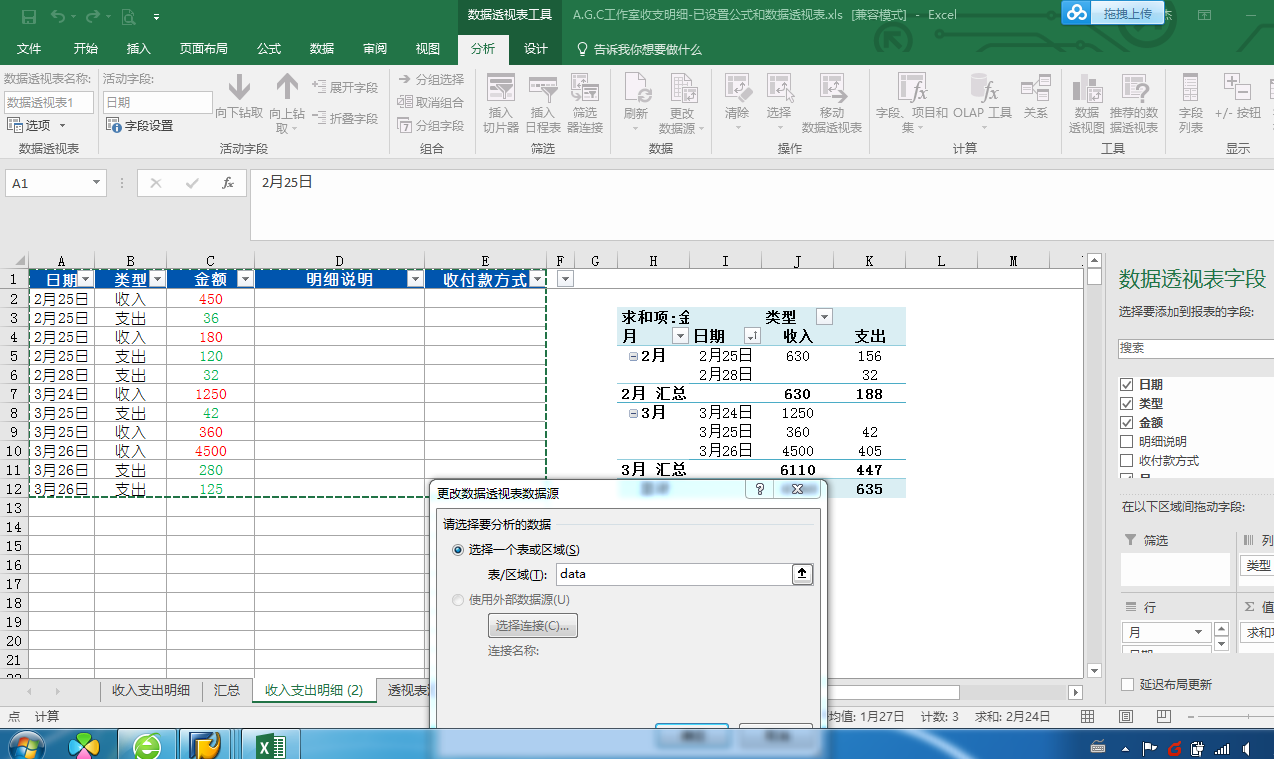Switch to 公式 ribbon tab
The width and height of the screenshot is (1274, 759).
click(269, 49)
